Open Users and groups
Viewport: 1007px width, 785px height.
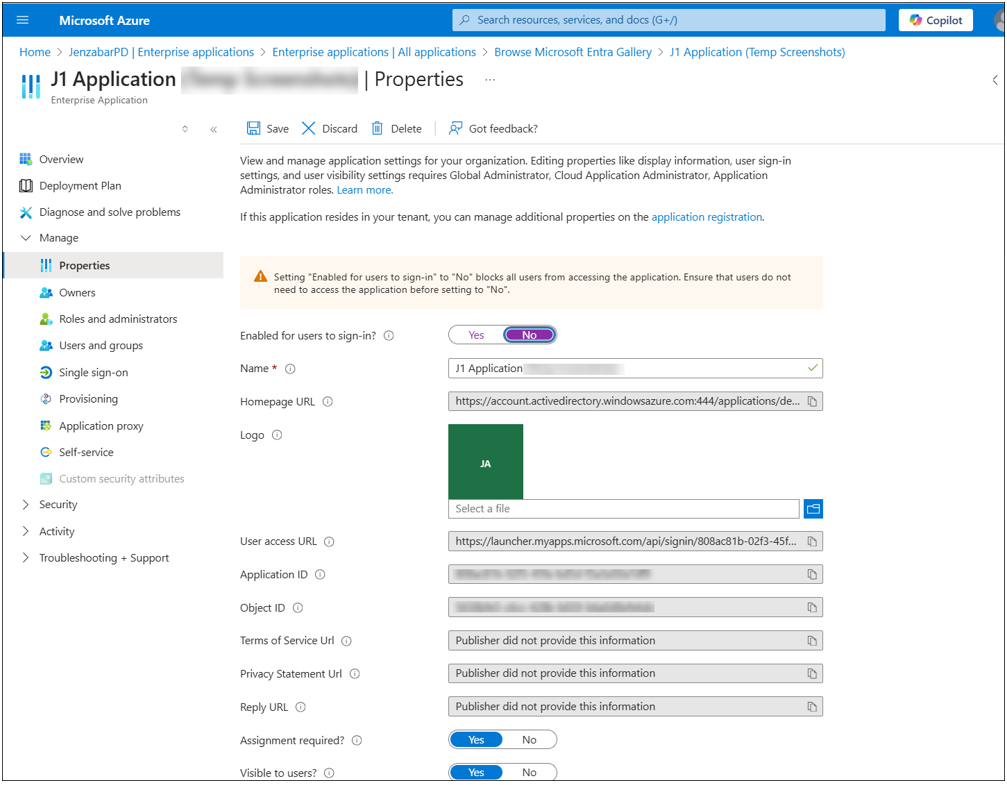point(101,346)
